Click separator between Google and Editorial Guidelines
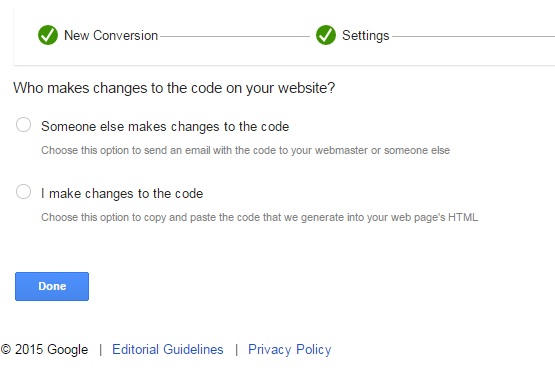Screen dimensions: 555x378 101,350
